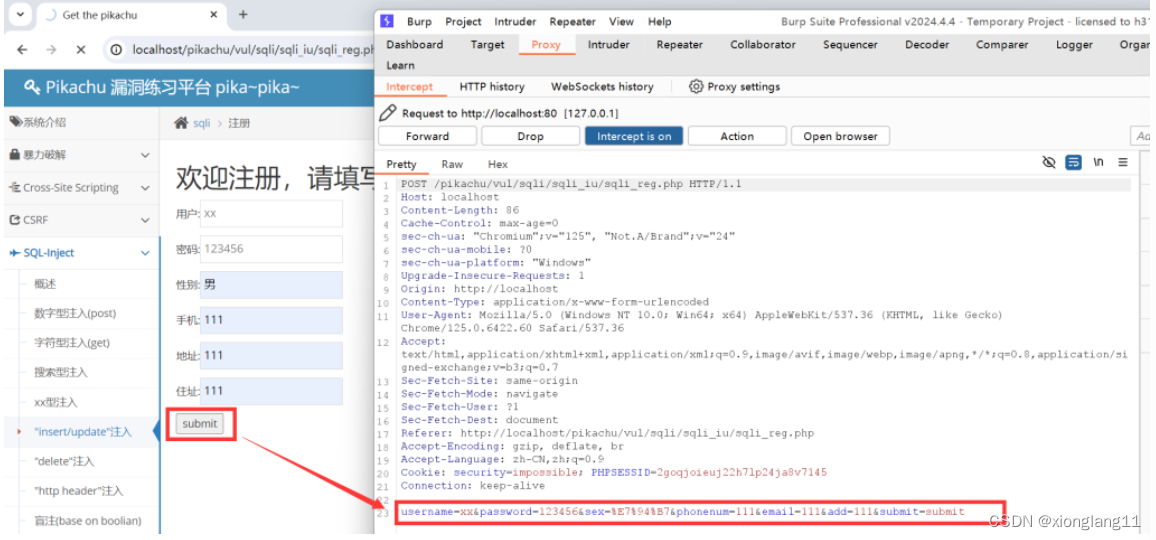Click the browser address bar URL
This screenshot has width=1156, height=540.
(252, 49)
